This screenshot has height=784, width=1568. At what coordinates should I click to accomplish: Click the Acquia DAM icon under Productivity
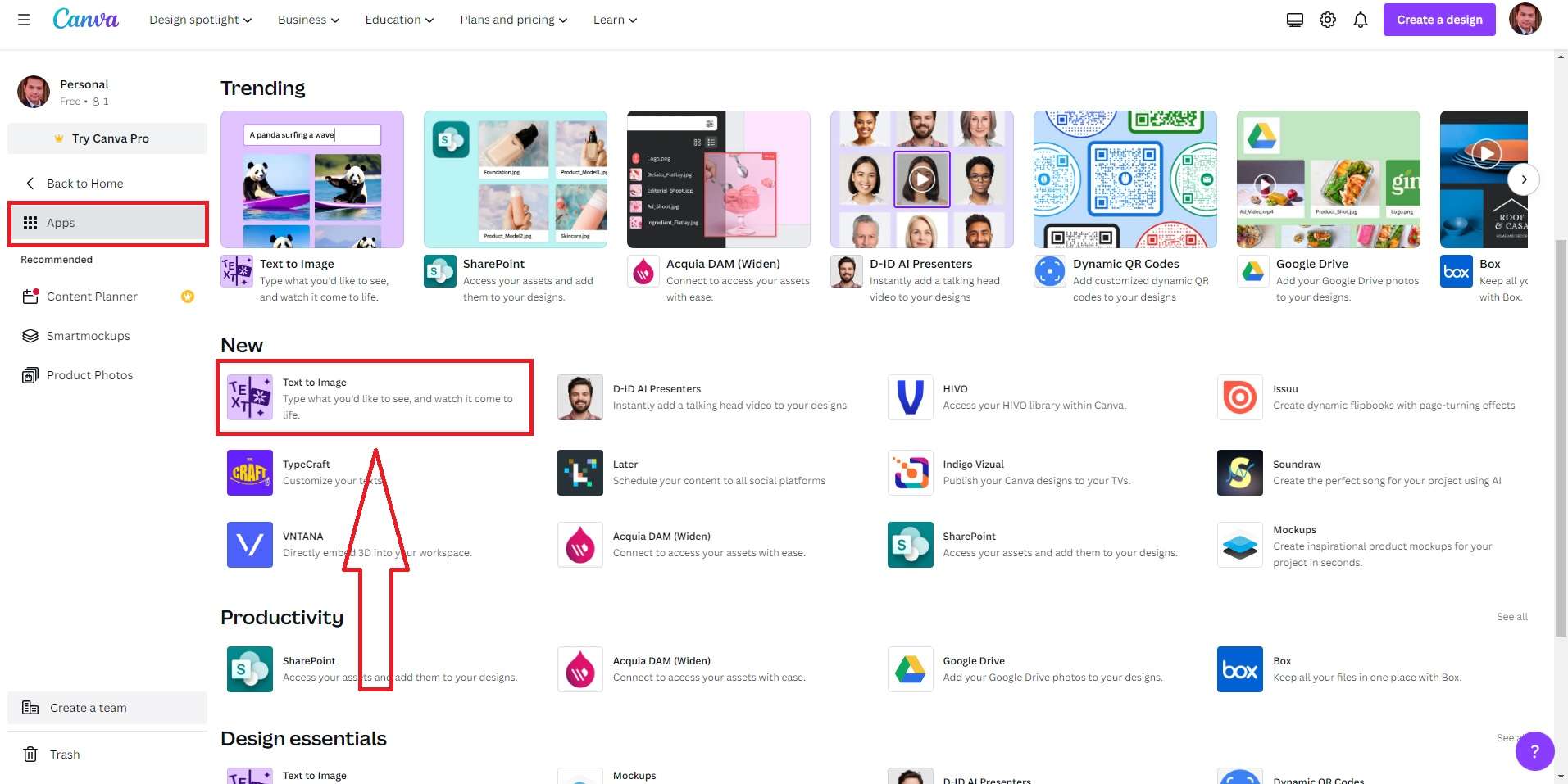pyautogui.click(x=580, y=669)
